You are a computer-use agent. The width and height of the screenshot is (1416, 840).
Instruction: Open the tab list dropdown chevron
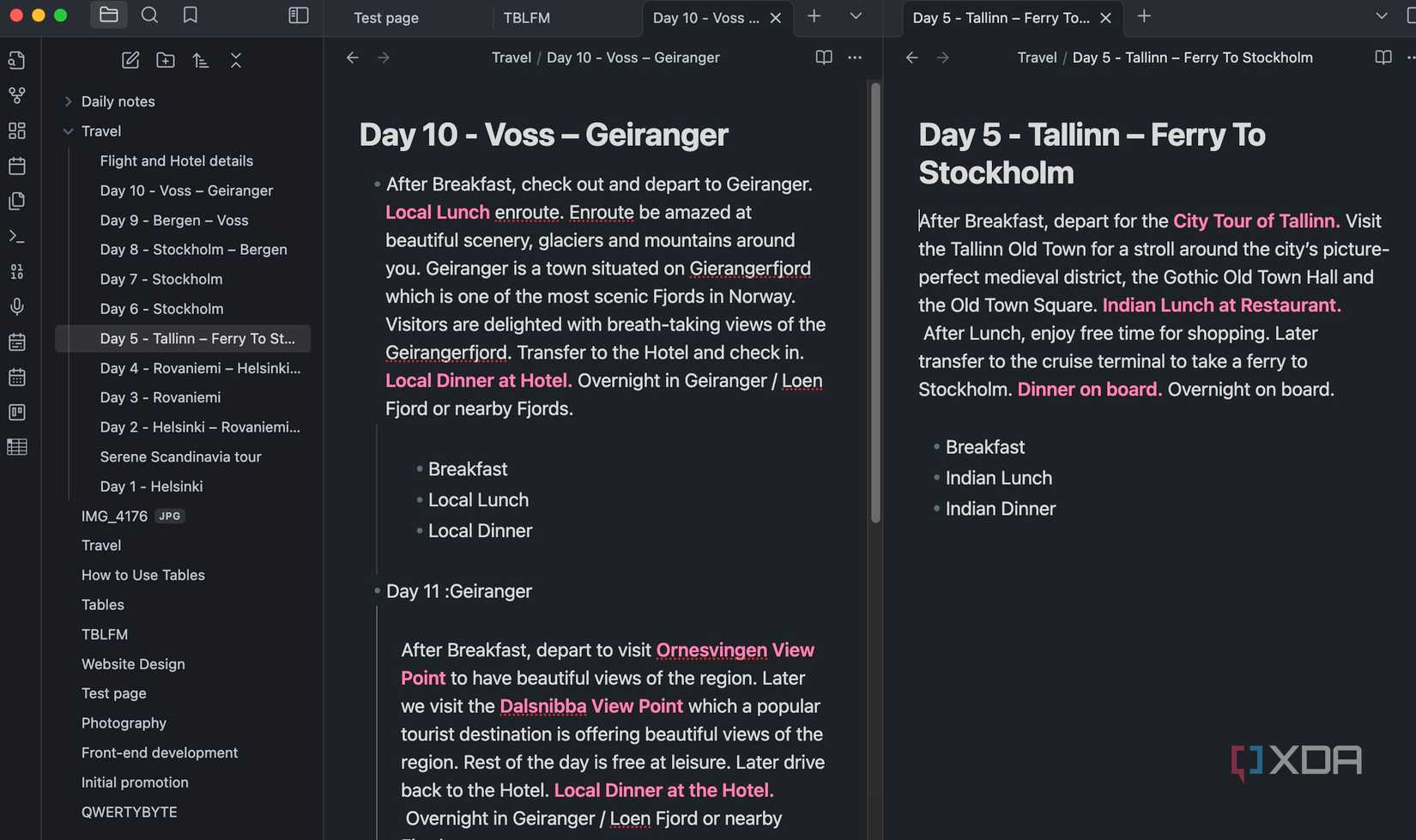click(855, 16)
